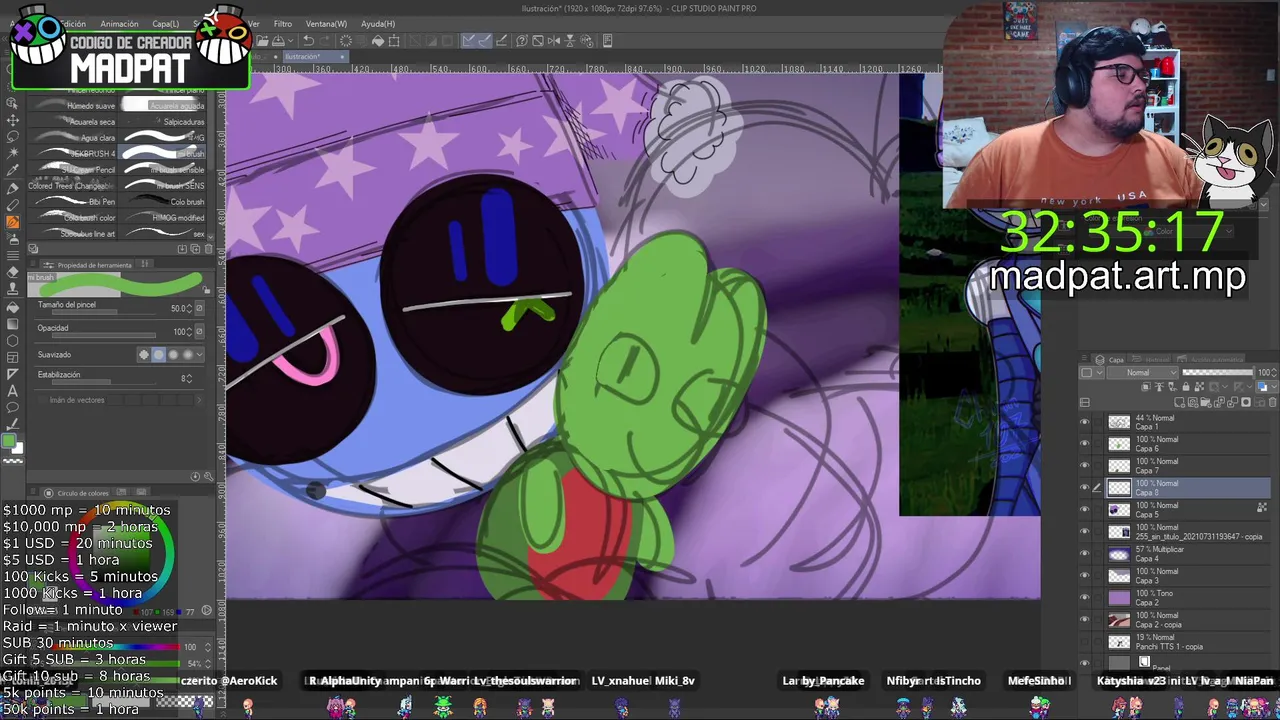Click the green foreground color swatch
Viewport: 1280px width, 720px height.
[x=9, y=442]
